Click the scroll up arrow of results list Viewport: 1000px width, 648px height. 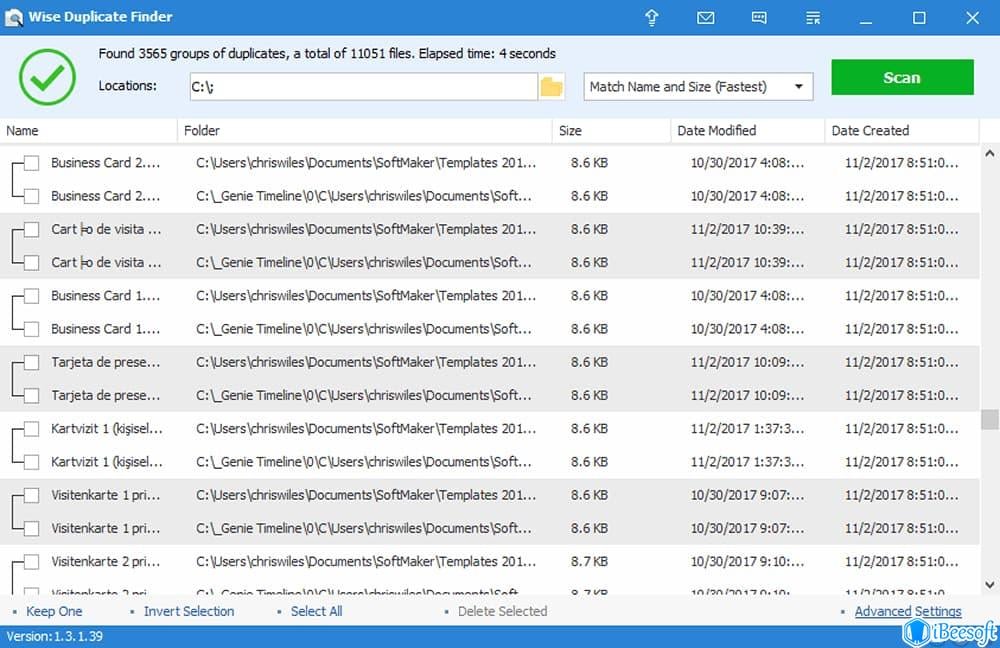990,153
